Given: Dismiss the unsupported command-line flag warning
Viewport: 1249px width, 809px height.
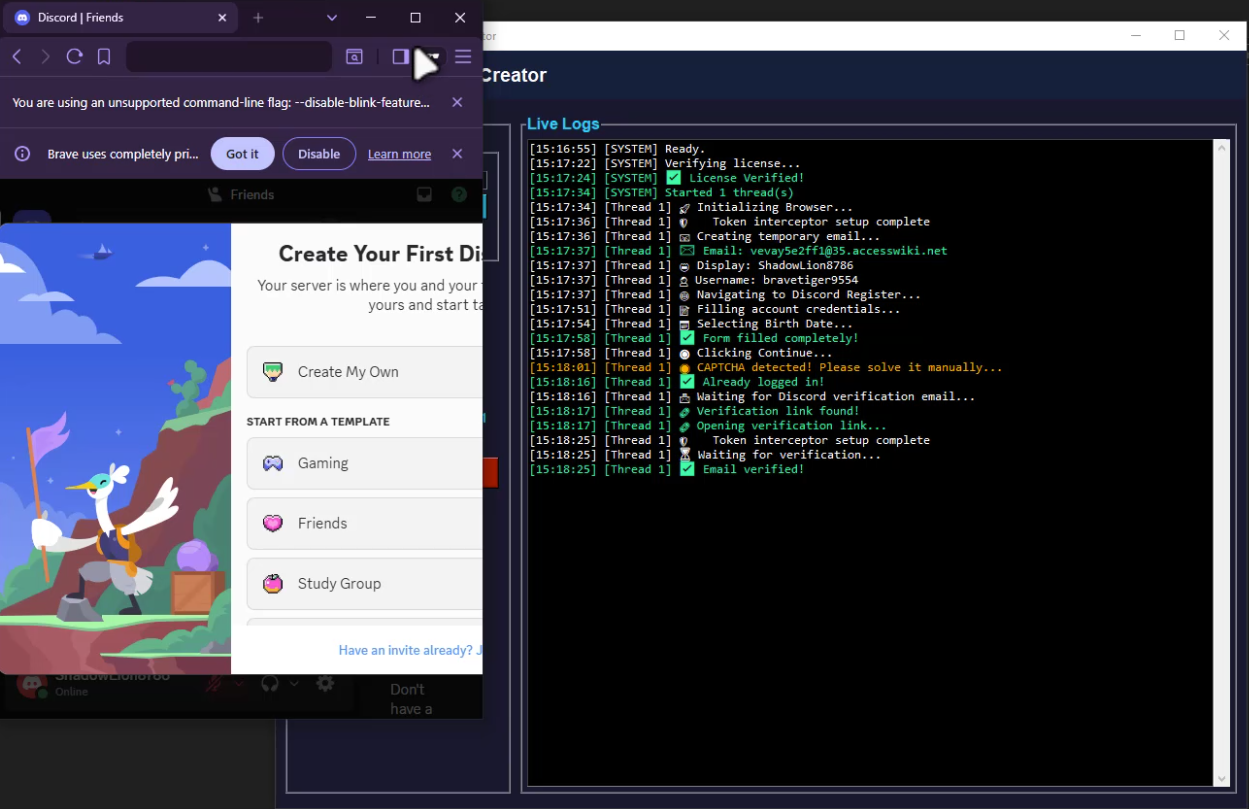Looking at the screenshot, I should tap(457, 102).
